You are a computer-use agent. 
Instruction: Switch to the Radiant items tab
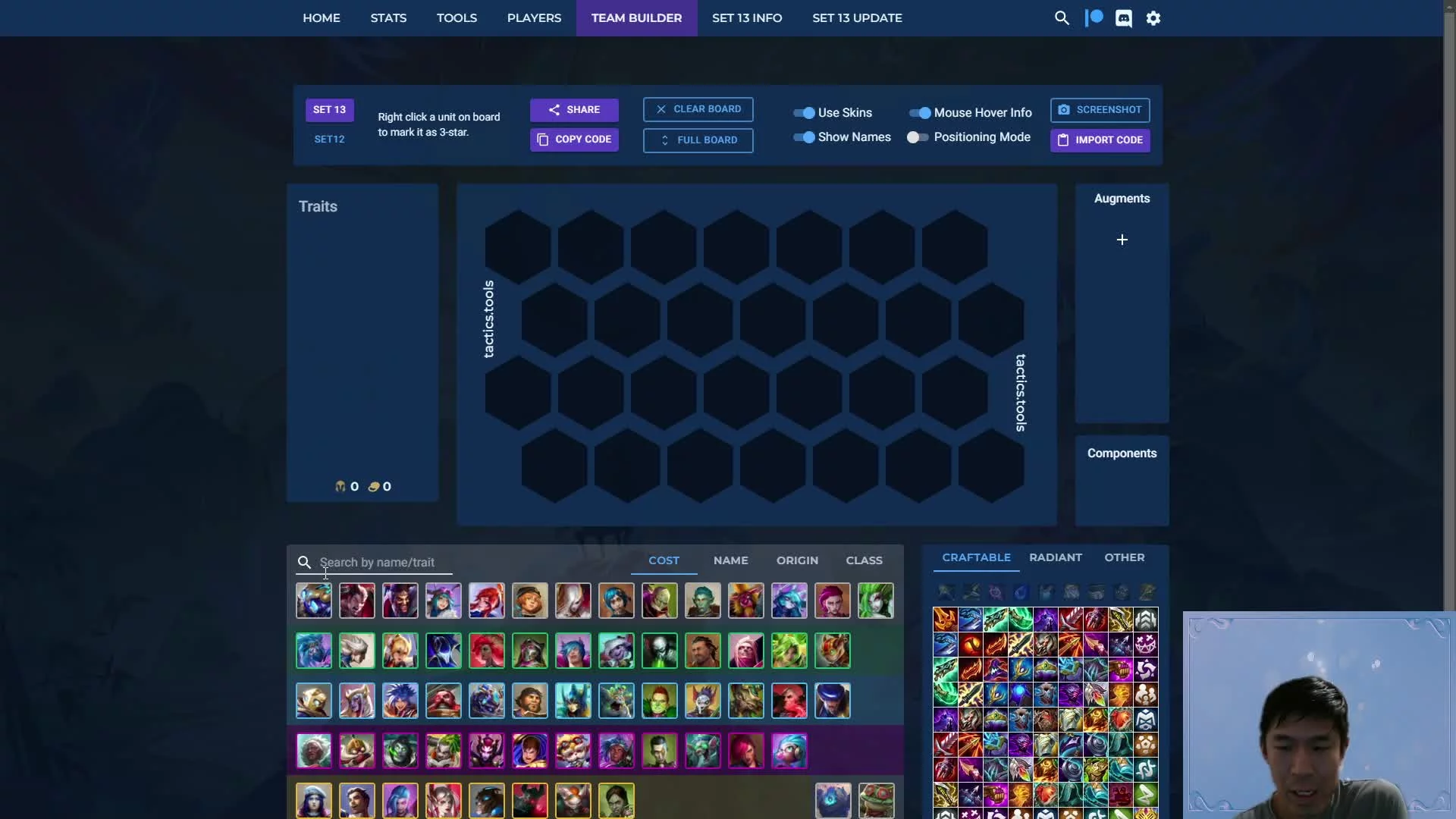pos(1056,557)
